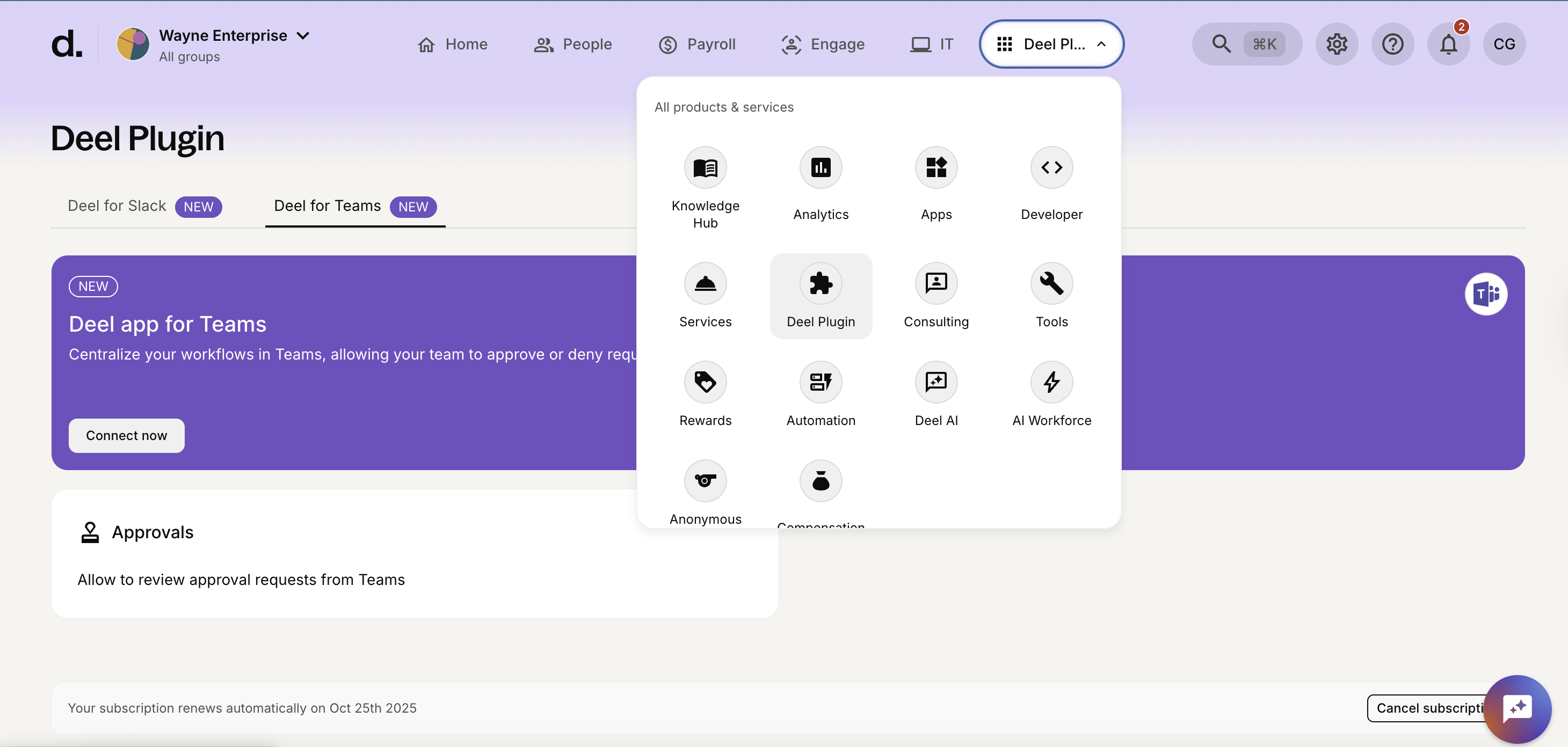Select the Automation product icon
Image resolution: width=1568 pixels, height=747 pixels.
820,382
